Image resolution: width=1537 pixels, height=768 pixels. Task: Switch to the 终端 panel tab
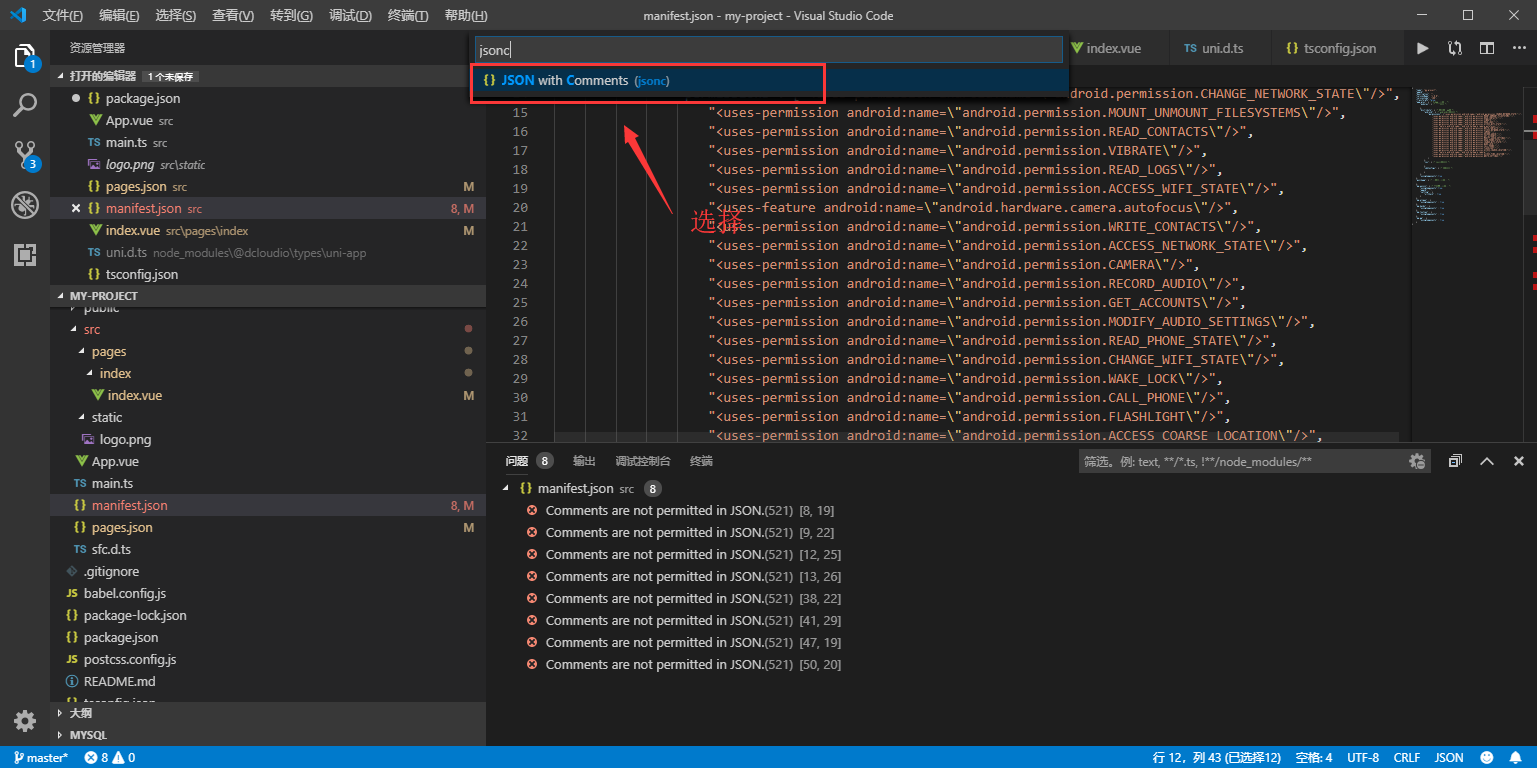pos(701,461)
